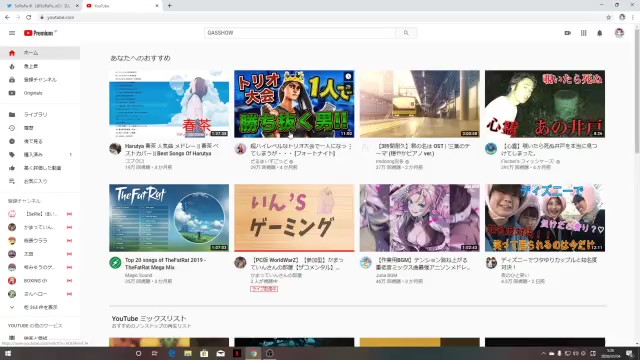Bookmark this page with the star

pyautogui.click(x=609, y=18)
